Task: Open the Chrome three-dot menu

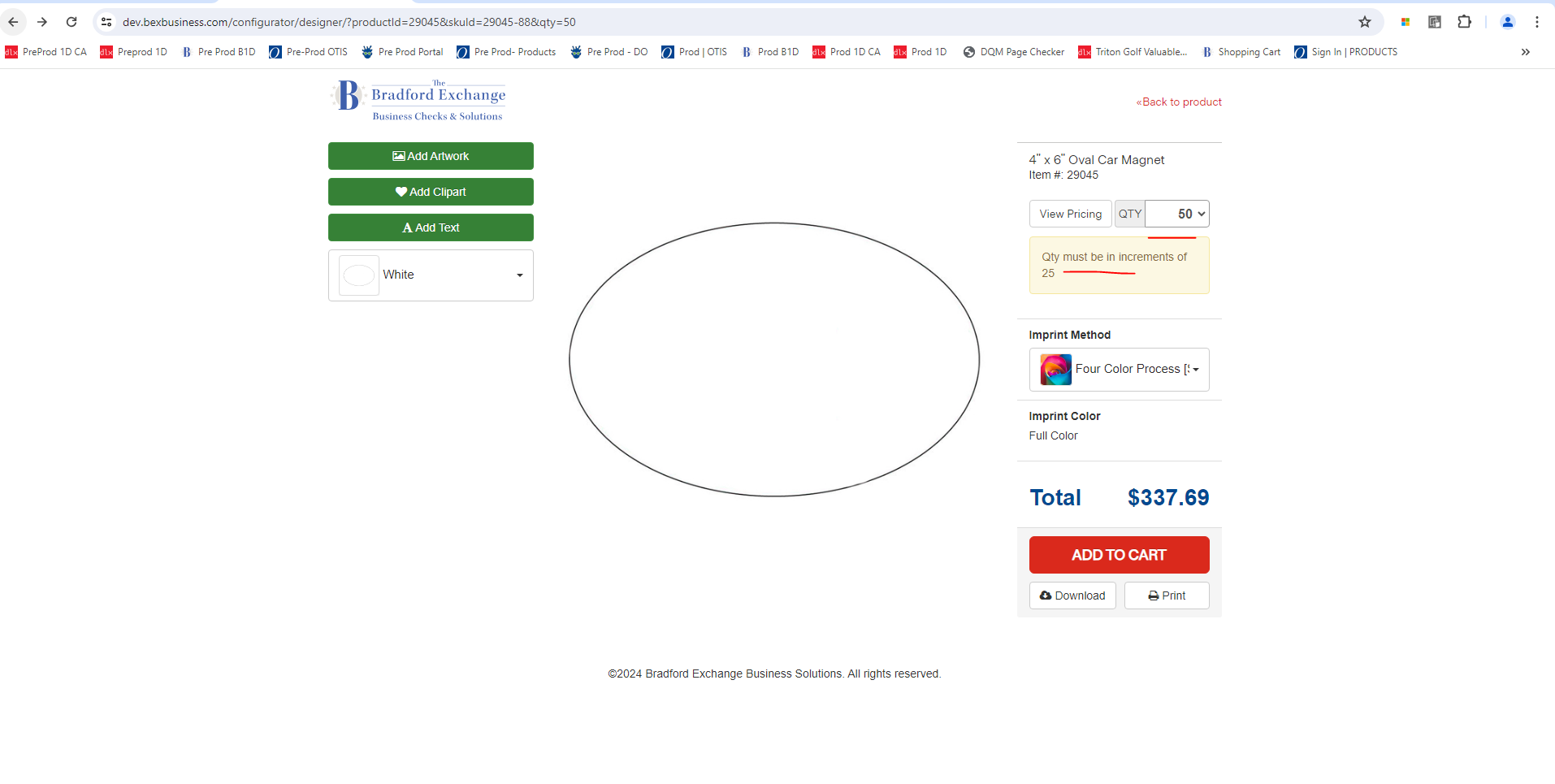Action: [x=1537, y=22]
